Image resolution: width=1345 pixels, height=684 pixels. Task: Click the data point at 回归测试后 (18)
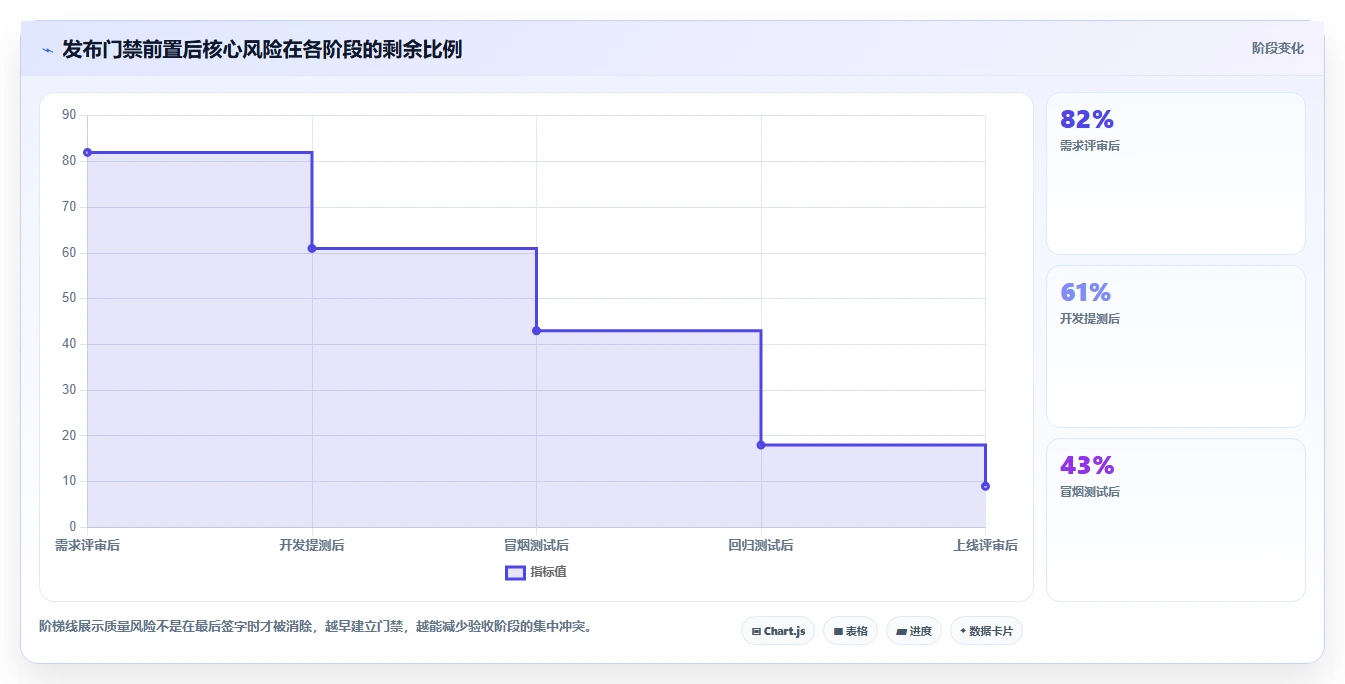pos(761,445)
